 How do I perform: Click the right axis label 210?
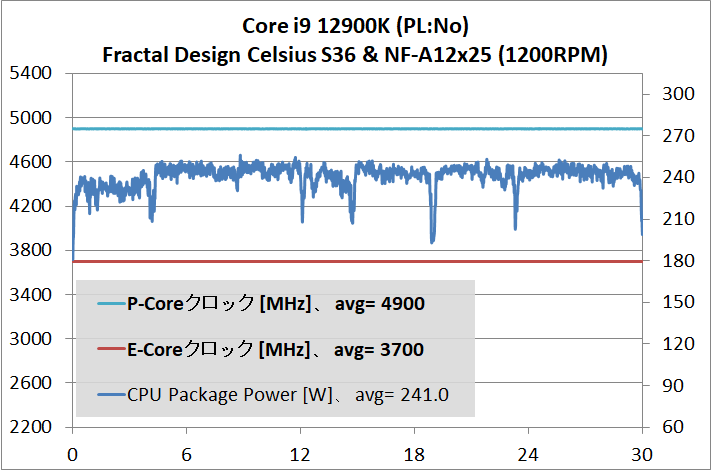coord(678,219)
